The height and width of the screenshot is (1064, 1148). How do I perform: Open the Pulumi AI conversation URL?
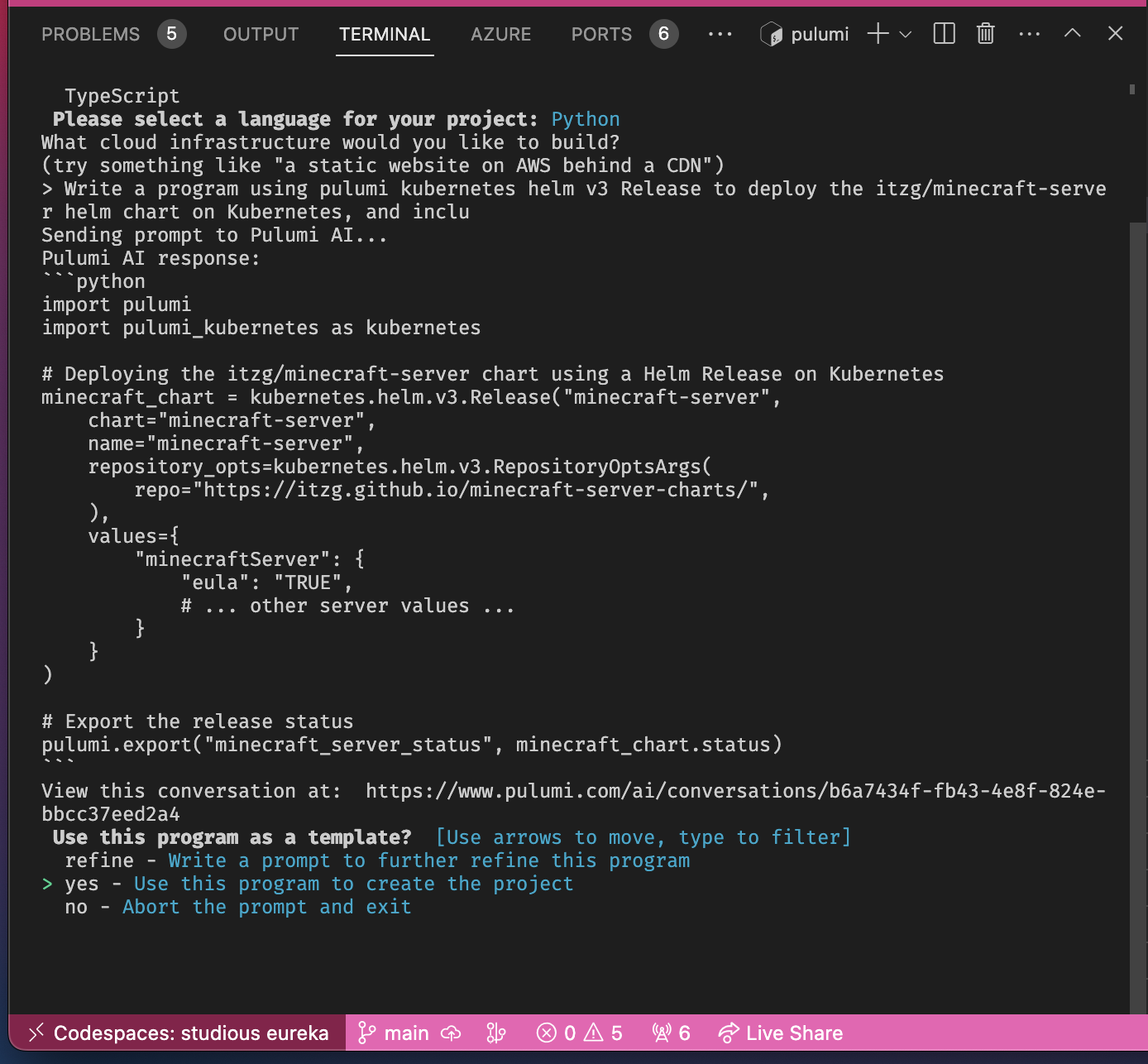[573, 803]
